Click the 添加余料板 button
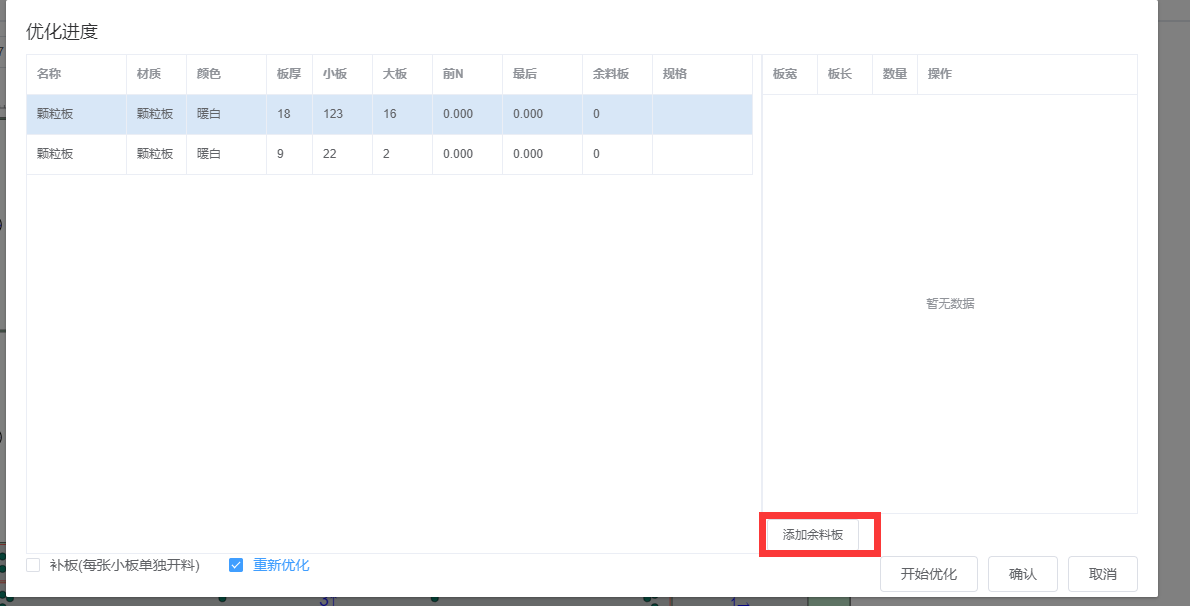This screenshot has width=1190, height=606. point(812,535)
